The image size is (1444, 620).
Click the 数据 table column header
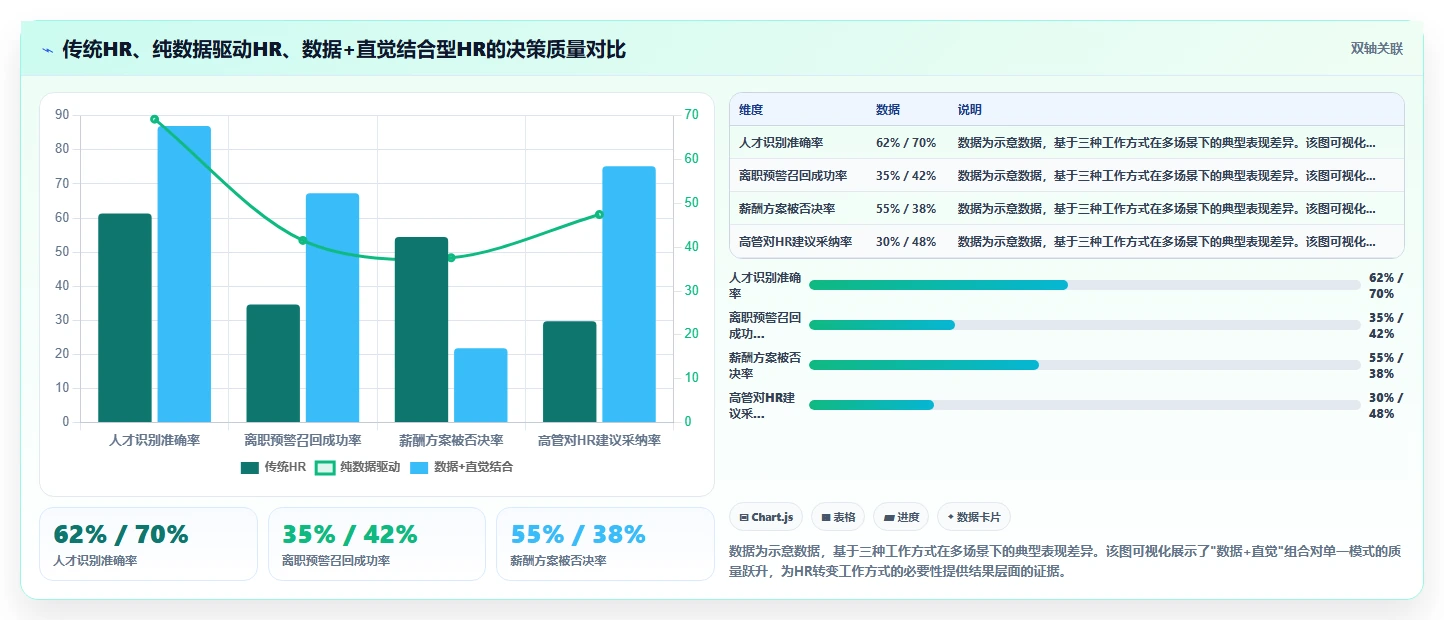click(x=888, y=110)
